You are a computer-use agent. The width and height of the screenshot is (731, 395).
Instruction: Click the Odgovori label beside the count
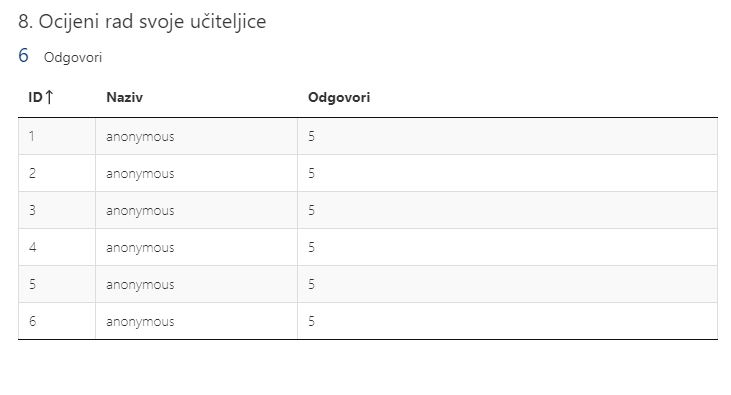(73, 57)
